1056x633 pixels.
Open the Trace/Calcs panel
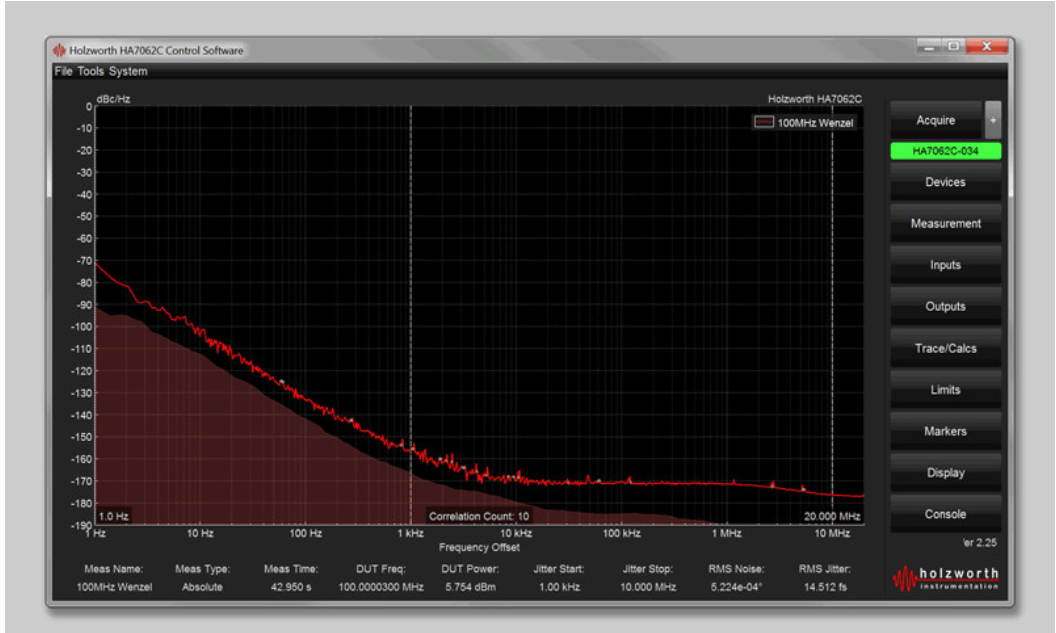point(946,348)
